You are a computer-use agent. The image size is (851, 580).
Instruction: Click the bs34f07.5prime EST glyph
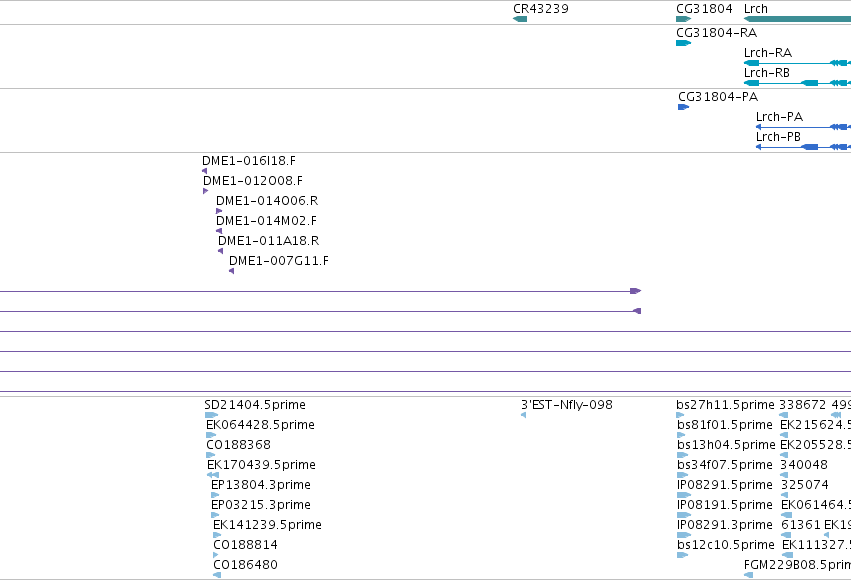pyautogui.click(x=682, y=475)
